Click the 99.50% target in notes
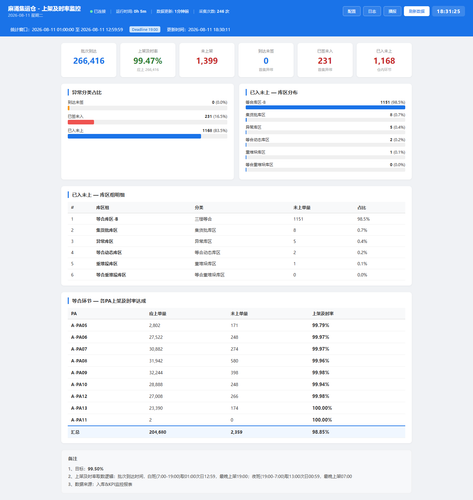The width and height of the screenshot is (473, 500). pos(95,469)
